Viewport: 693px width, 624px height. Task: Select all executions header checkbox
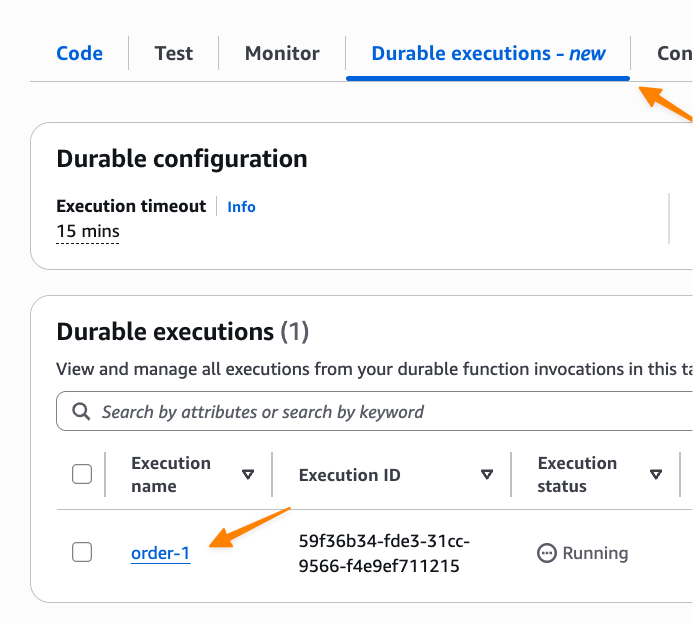pyautogui.click(x=82, y=474)
